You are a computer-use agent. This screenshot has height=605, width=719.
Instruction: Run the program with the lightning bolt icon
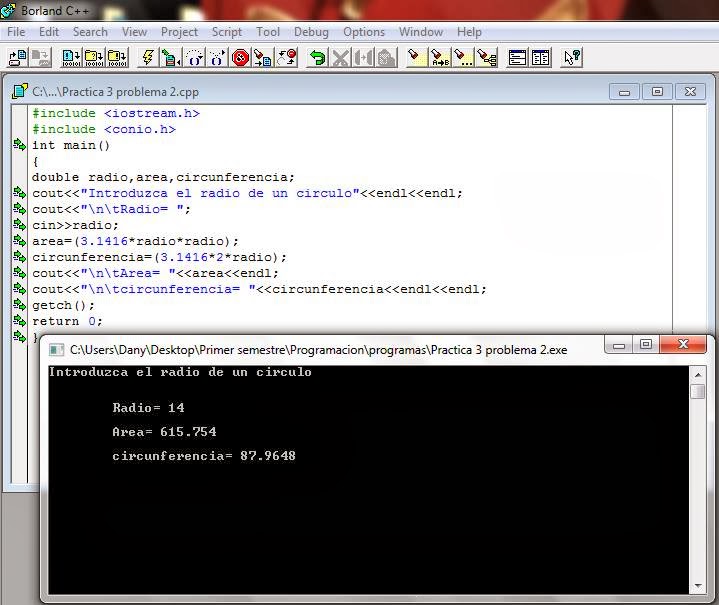(x=148, y=58)
